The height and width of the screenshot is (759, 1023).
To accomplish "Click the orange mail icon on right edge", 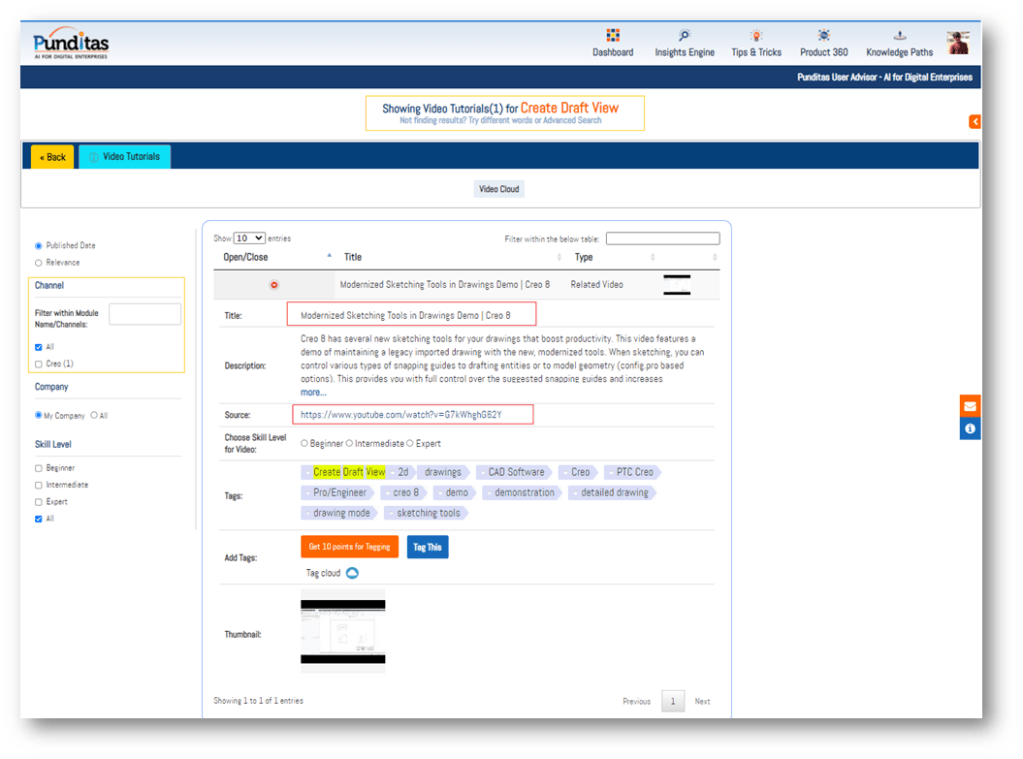I will (x=969, y=406).
